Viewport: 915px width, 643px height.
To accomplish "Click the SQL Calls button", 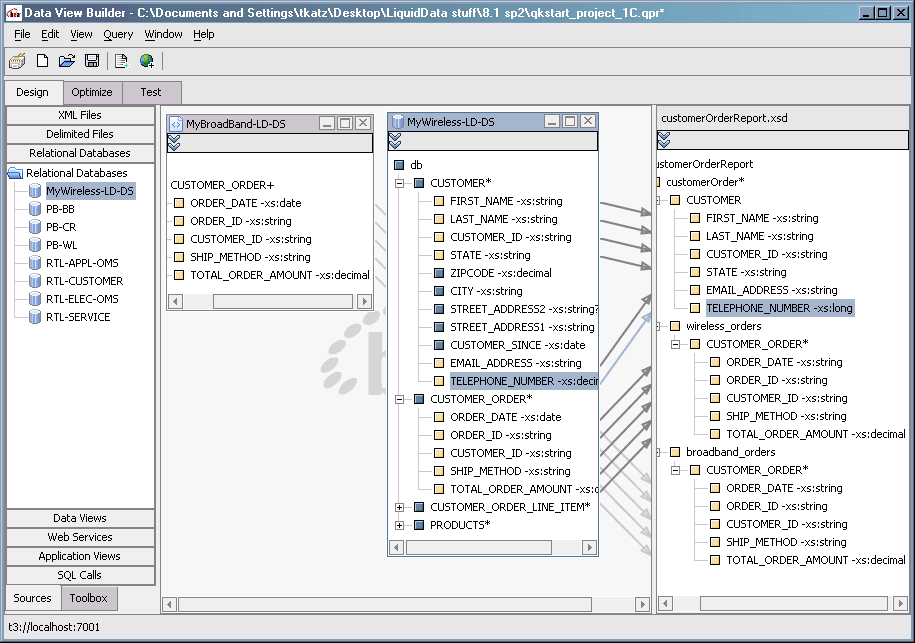I will click(80, 575).
